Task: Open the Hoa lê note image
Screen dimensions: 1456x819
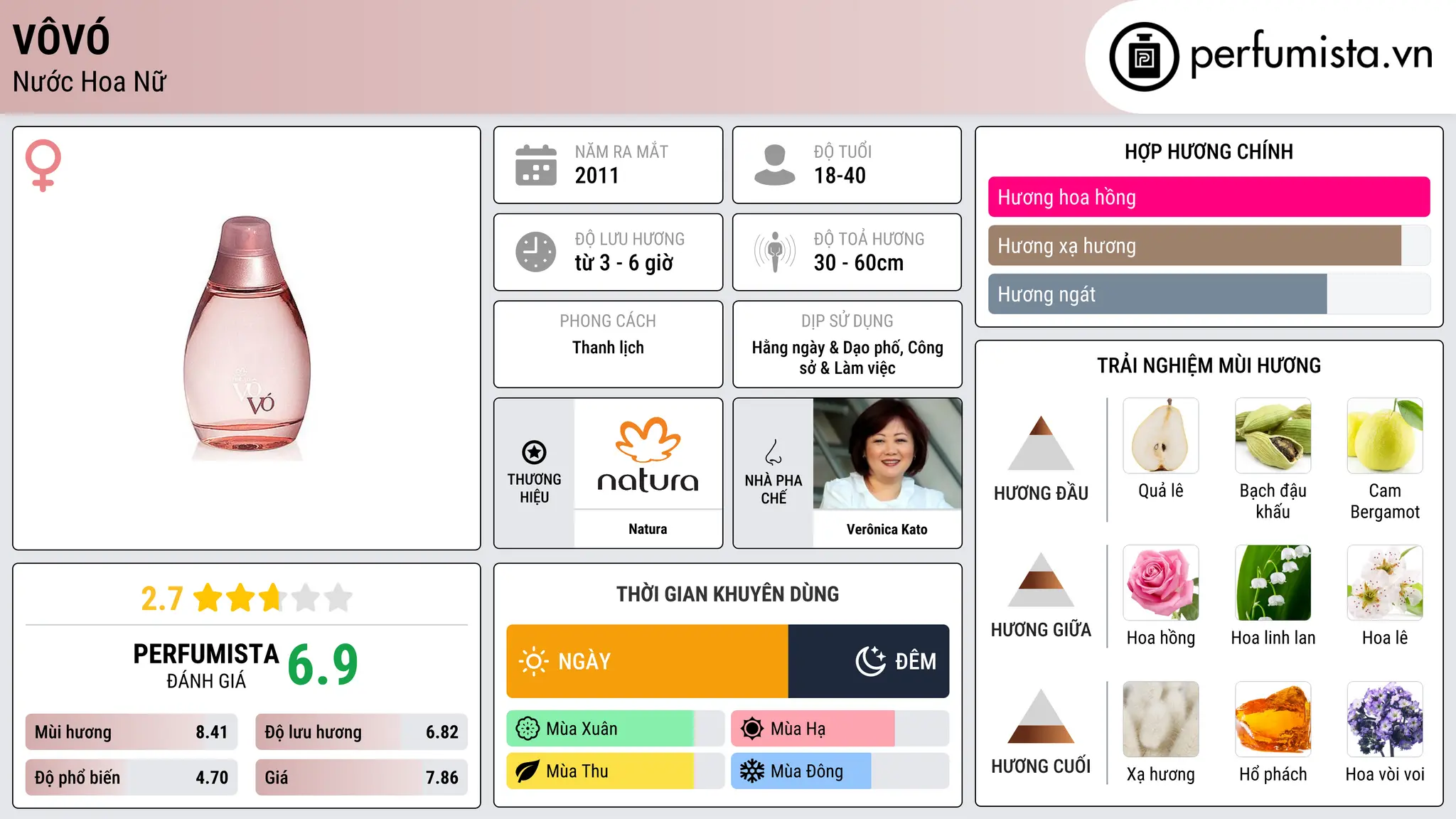Action: [1385, 583]
